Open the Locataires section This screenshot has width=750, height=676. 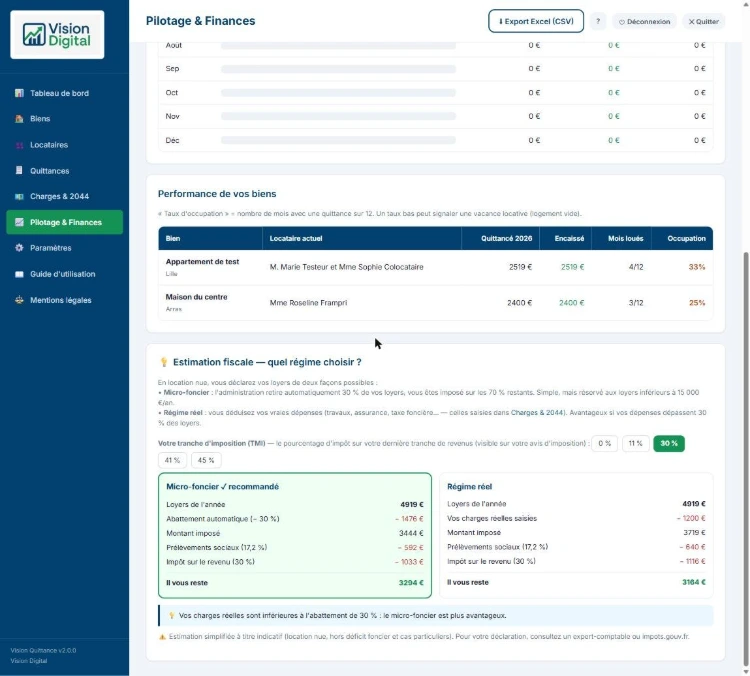65,144
